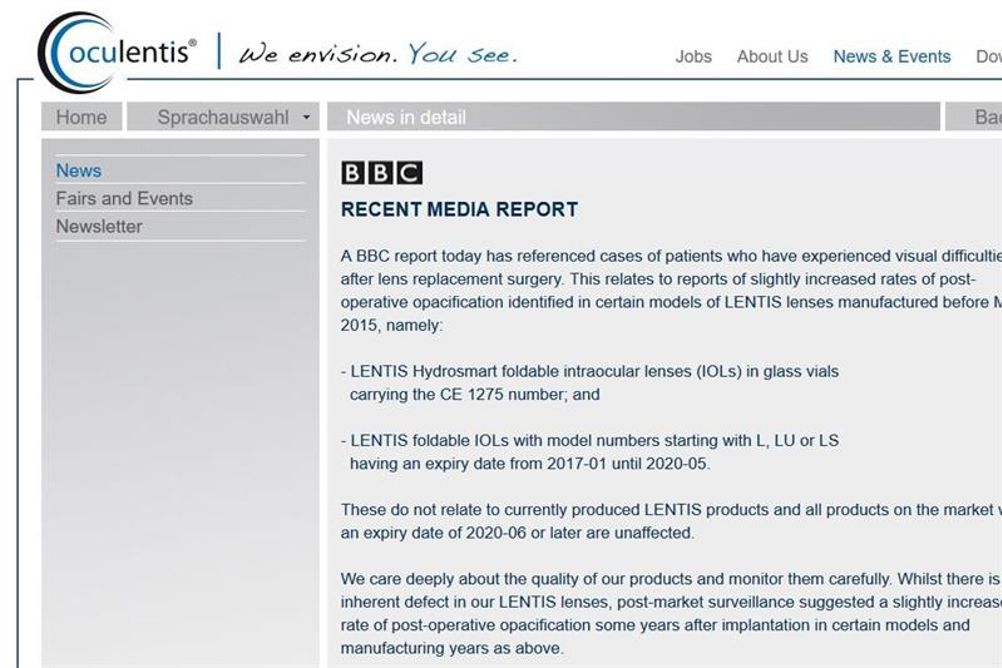Open Fairs and Events in the sidebar

click(124, 199)
